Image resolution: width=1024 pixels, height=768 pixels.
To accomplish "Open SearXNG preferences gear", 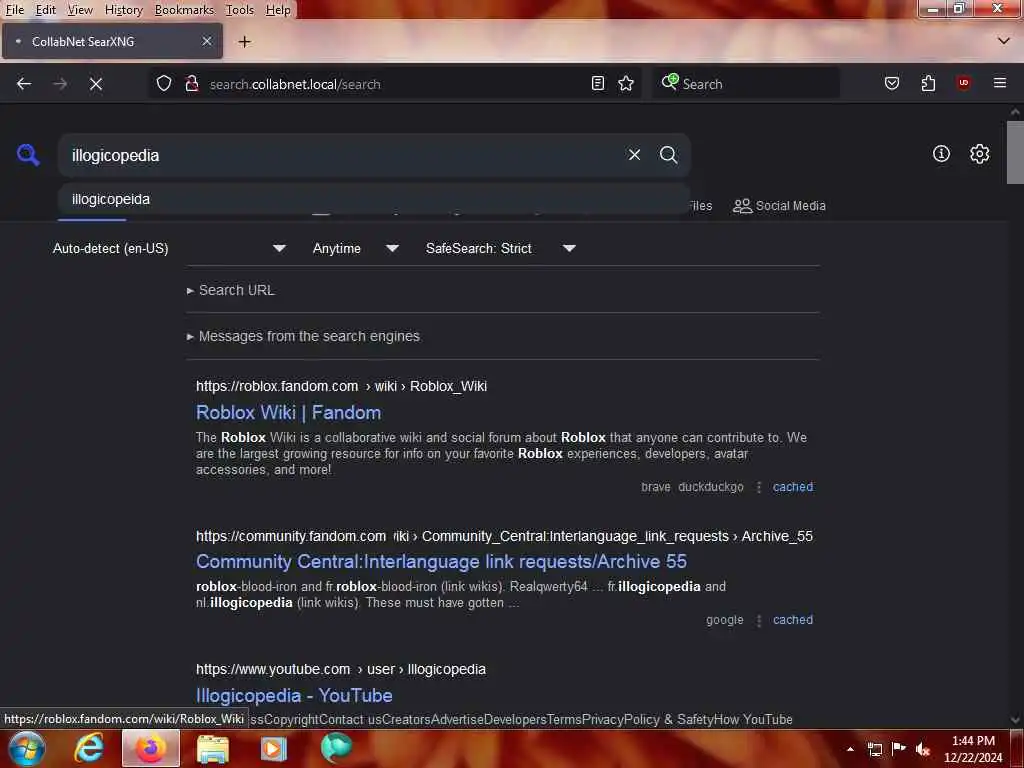I will coord(979,153).
